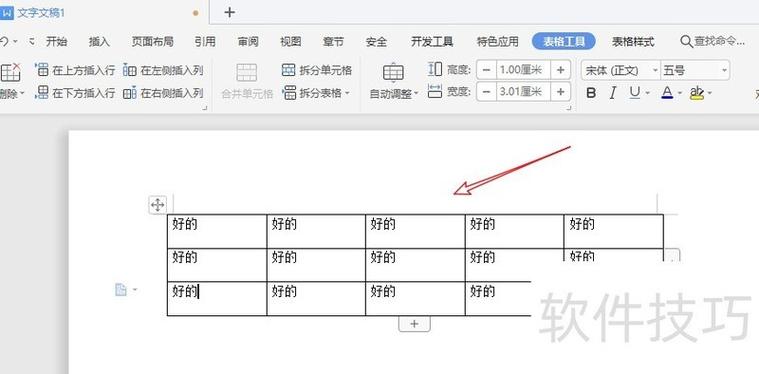
Task: Click the Undo icon
Action: coord(4,42)
